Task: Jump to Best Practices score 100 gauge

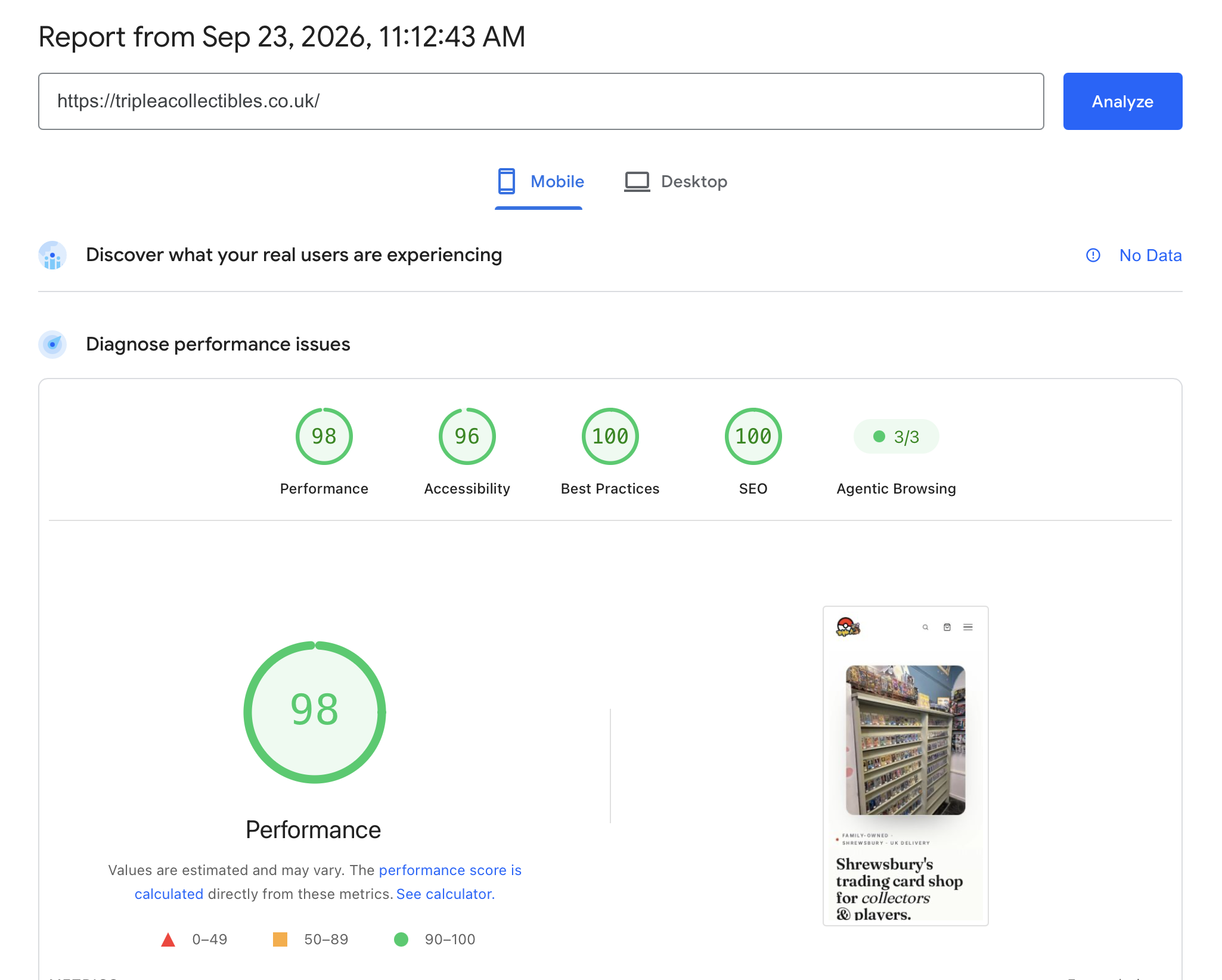Action: (610, 436)
